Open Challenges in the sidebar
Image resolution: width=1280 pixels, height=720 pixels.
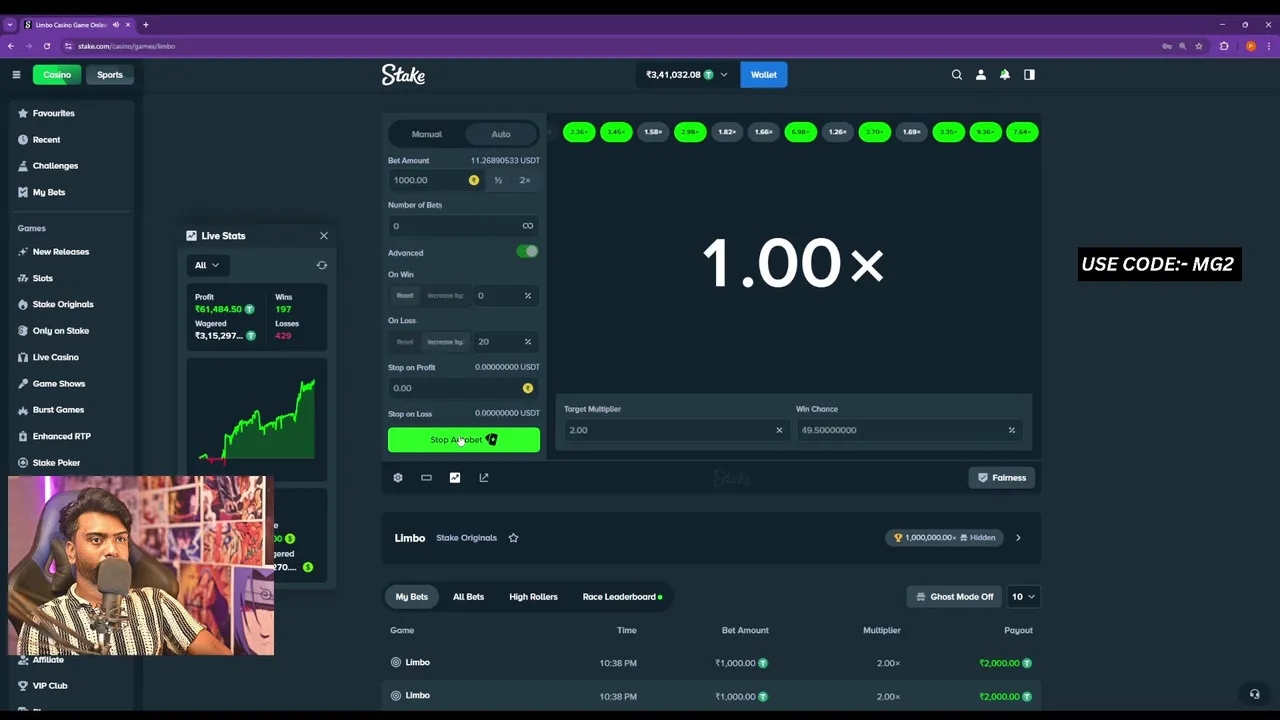click(x=70, y=166)
